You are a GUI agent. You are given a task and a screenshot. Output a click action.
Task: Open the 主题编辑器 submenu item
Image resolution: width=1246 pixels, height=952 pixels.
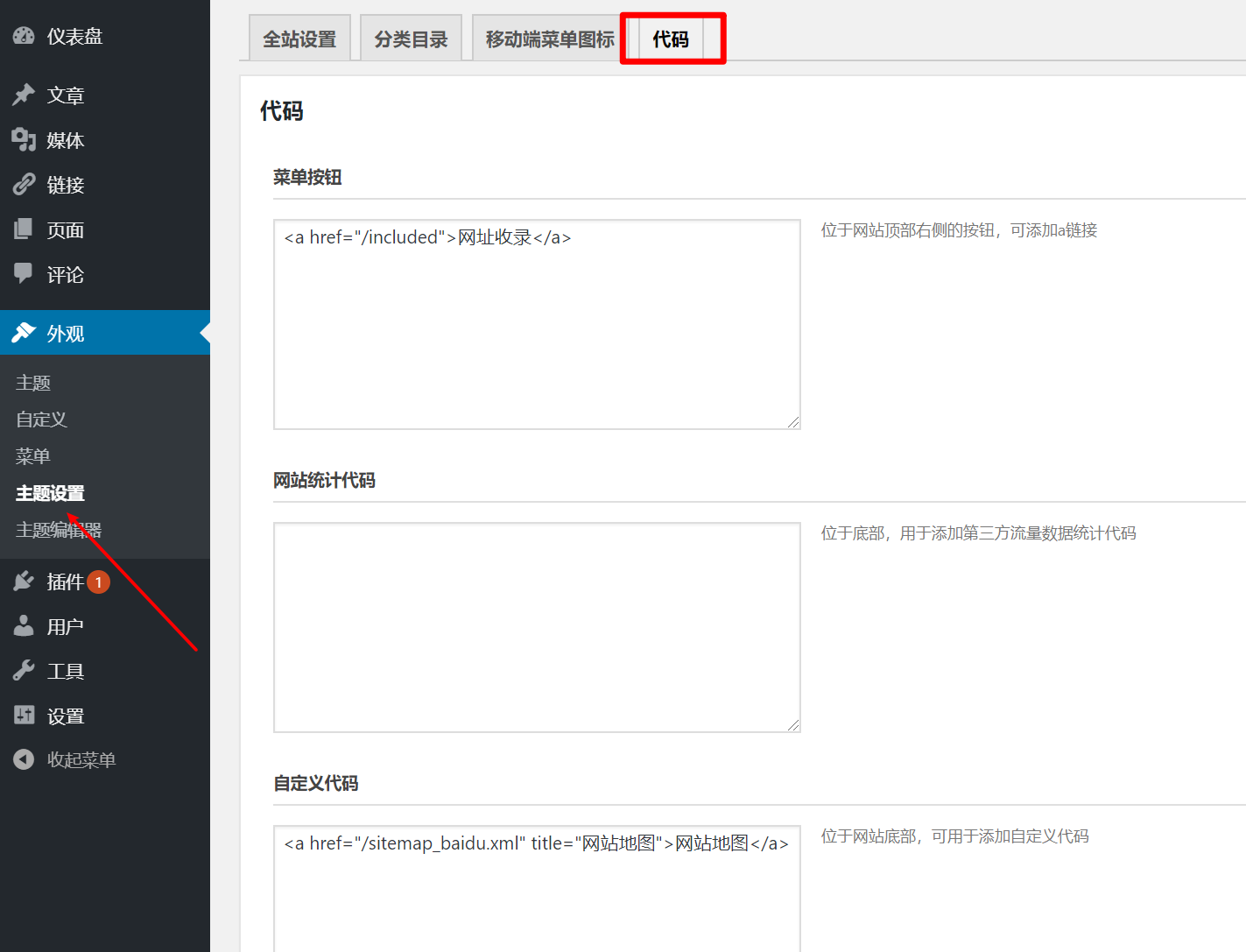click(59, 530)
